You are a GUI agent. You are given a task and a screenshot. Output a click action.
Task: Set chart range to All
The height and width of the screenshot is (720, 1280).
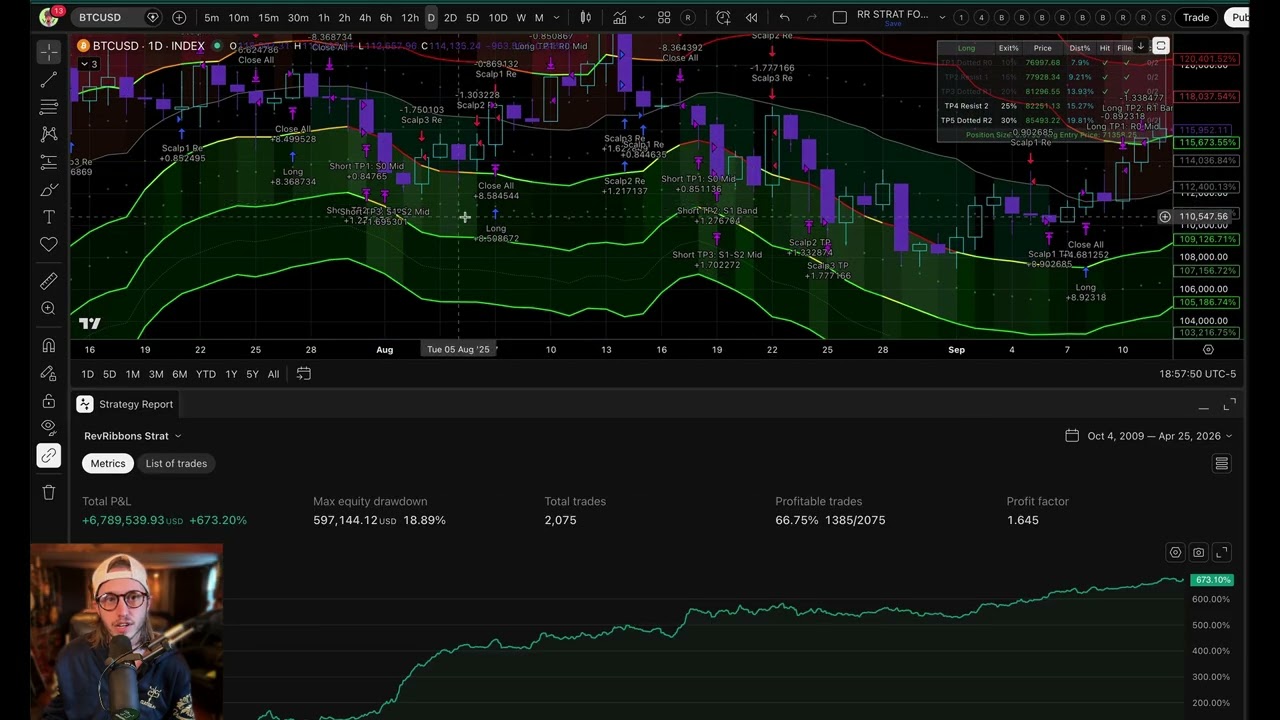click(x=273, y=374)
